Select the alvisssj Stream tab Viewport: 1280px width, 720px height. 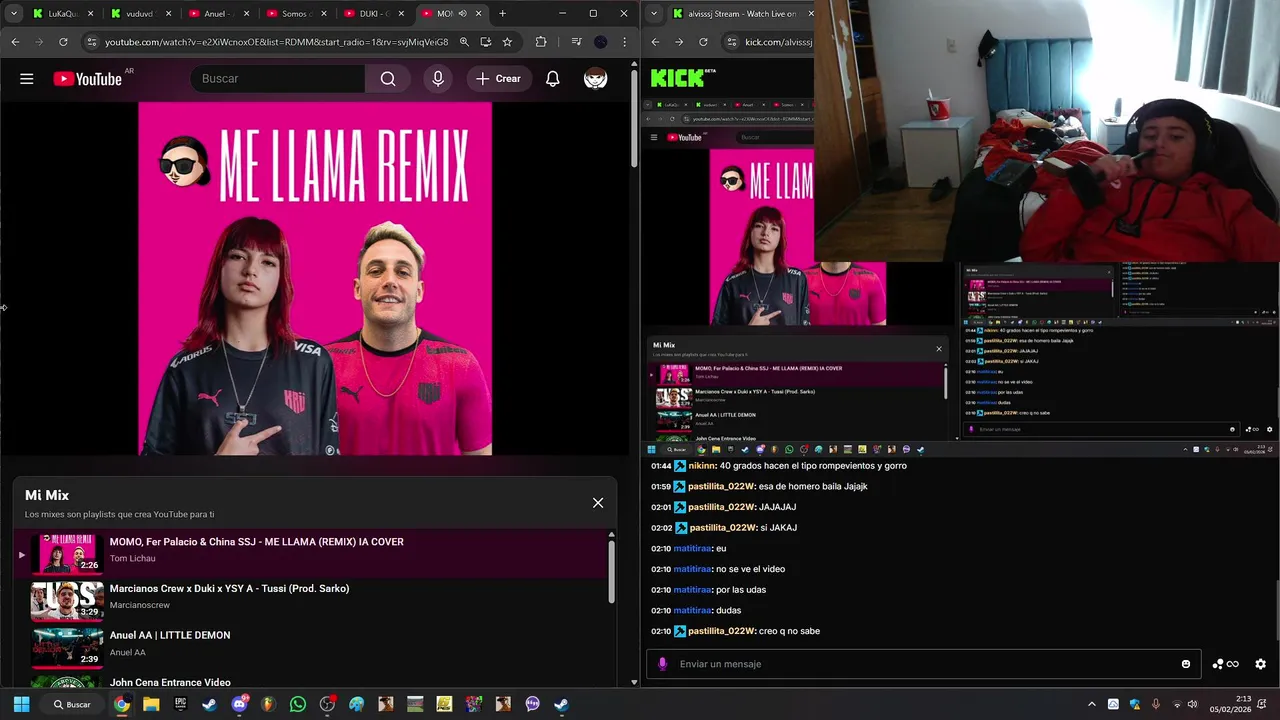740,14
